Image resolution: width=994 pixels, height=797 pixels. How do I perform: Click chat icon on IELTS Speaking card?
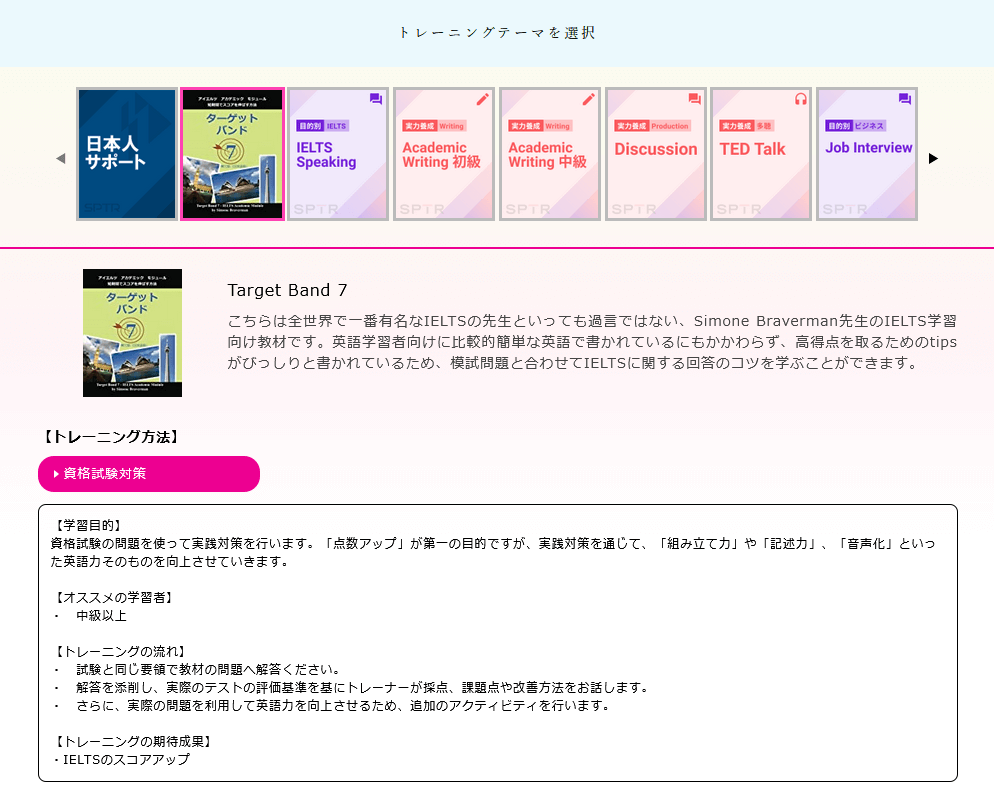(x=376, y=99)
